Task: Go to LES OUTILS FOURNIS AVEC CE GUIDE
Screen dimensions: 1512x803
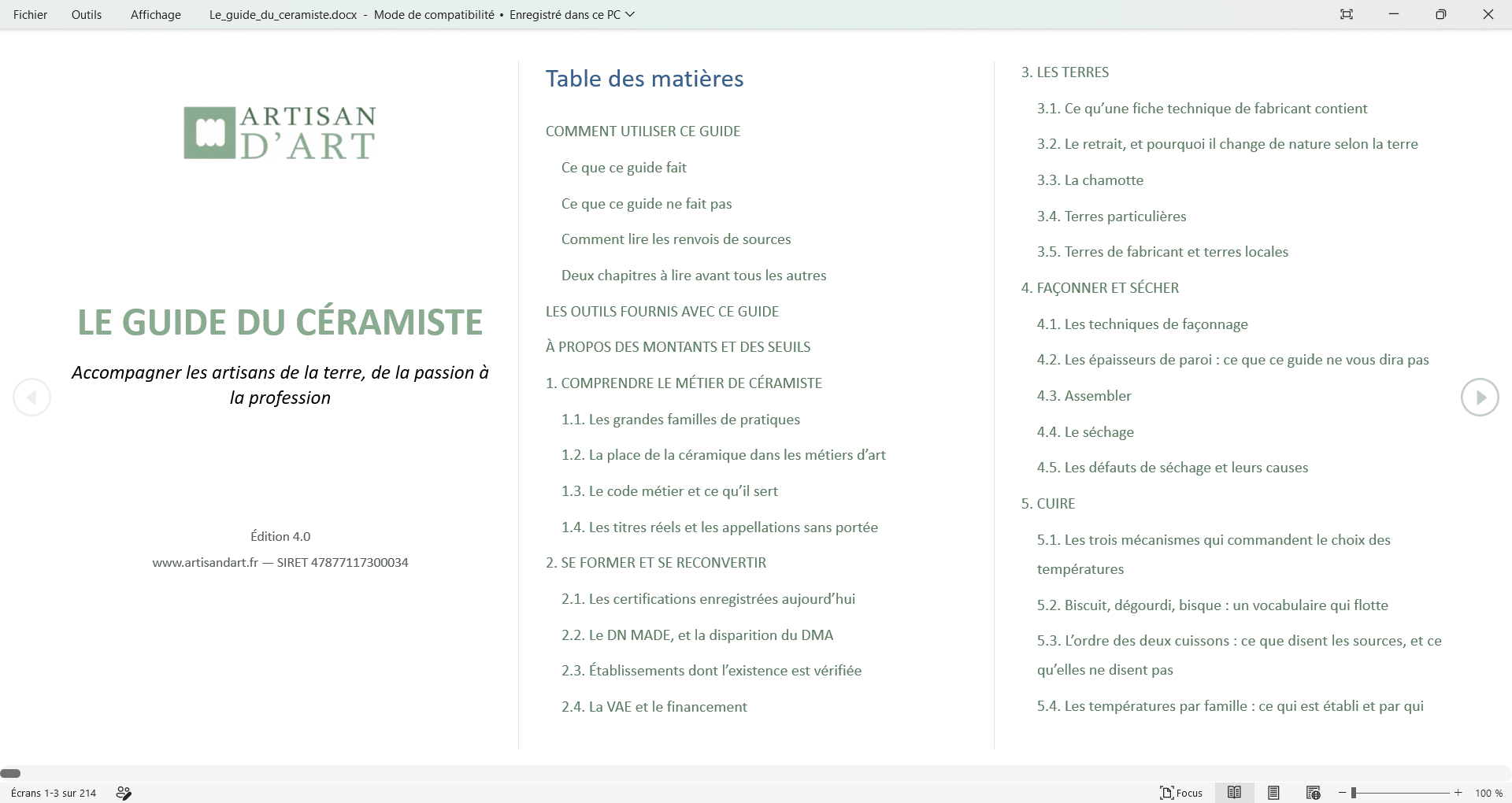Action: pos(662,312)
